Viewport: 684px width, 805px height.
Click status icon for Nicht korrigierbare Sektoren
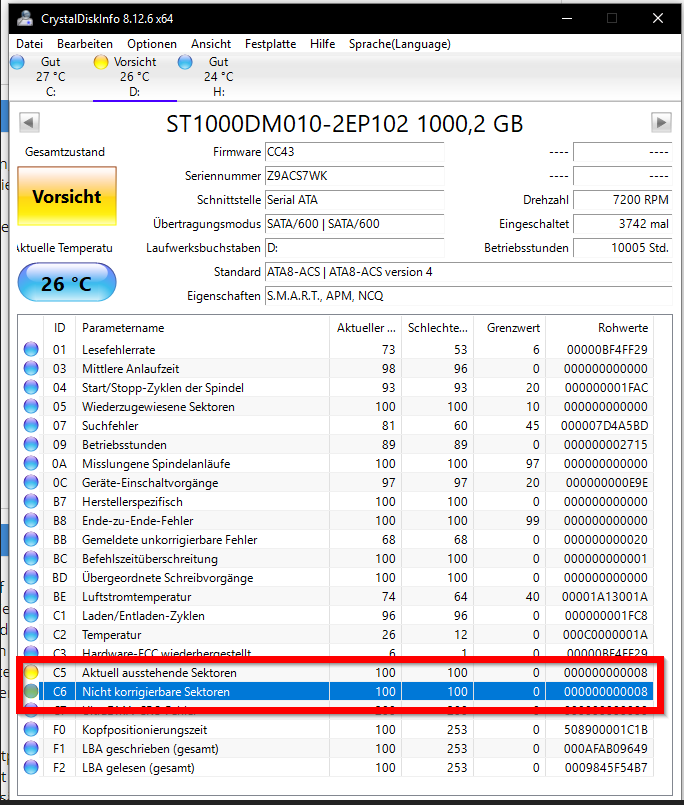(31, 691)
